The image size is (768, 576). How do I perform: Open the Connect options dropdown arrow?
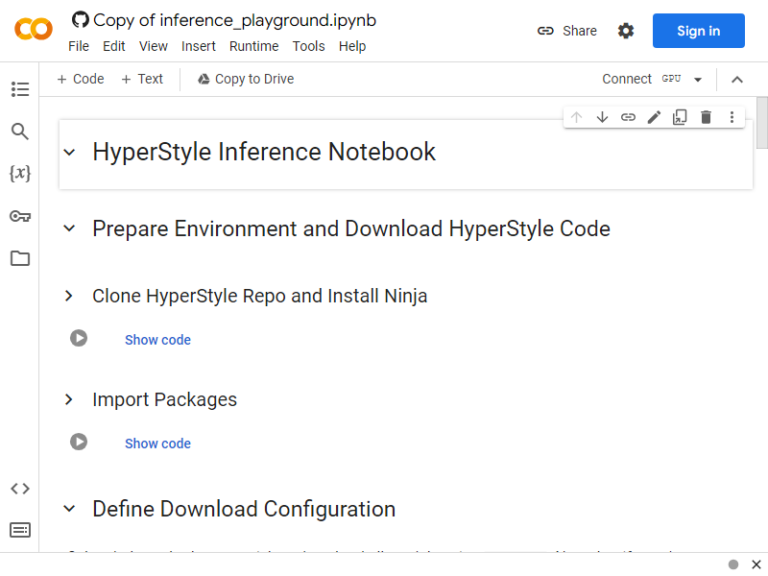coord(698,79)
